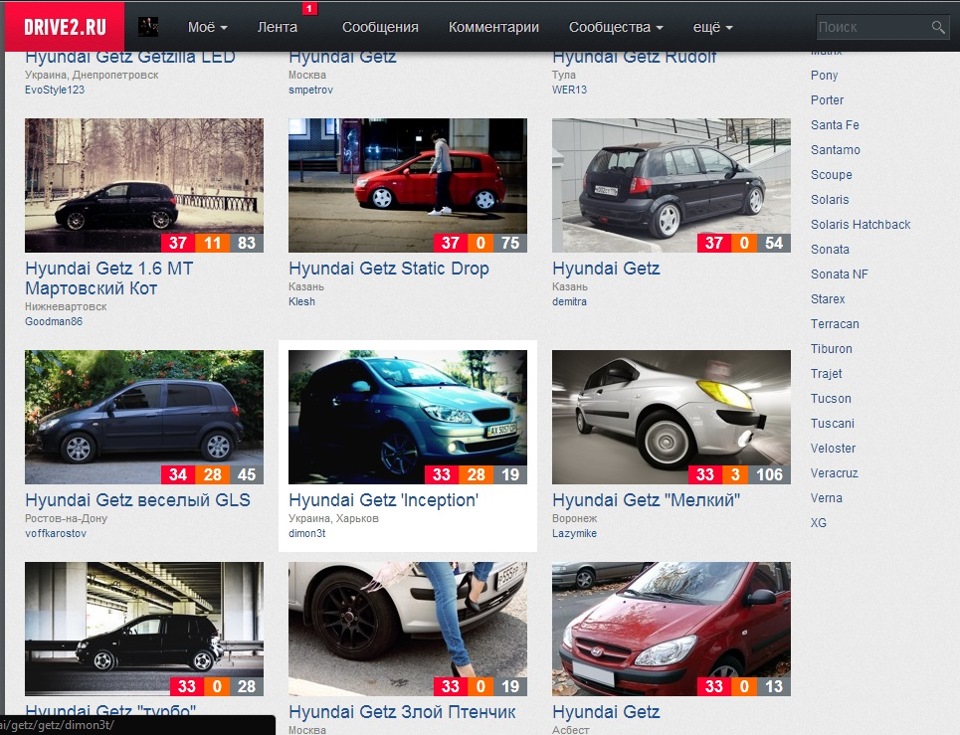Open dark blue Getz веселый GLS thumbnail
Image resolution: width=960 pixels, height=735 pixels.
point(144,416)
